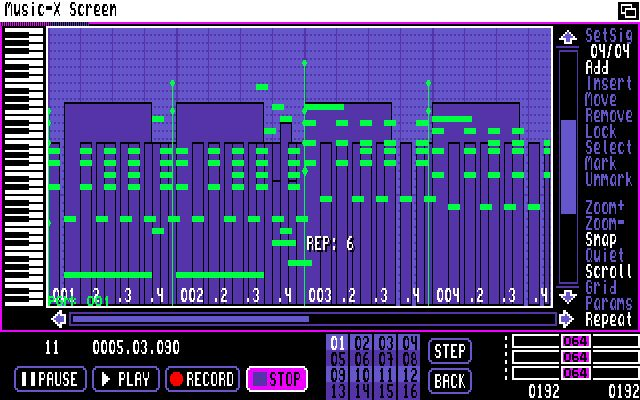Click the vertical scrollbar thumb

pos(568,167)
